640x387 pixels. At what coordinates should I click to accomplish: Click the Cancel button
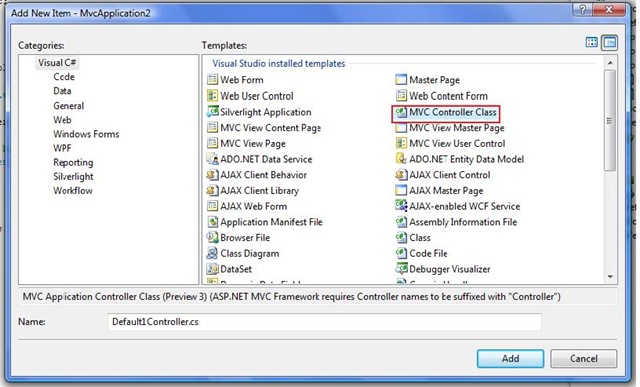pyautogui.click(x=584, y=358)
